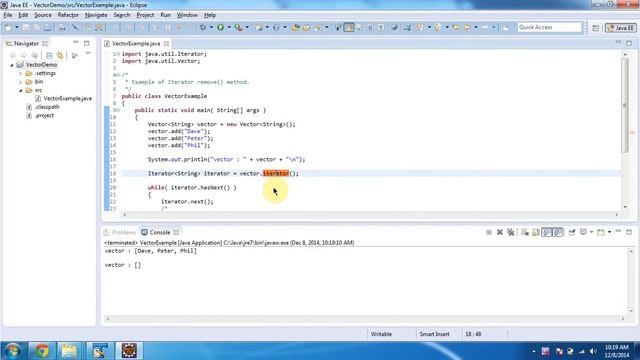
Task: Collapse the VectorDemo project node
Action: click(x=12, y=65)
